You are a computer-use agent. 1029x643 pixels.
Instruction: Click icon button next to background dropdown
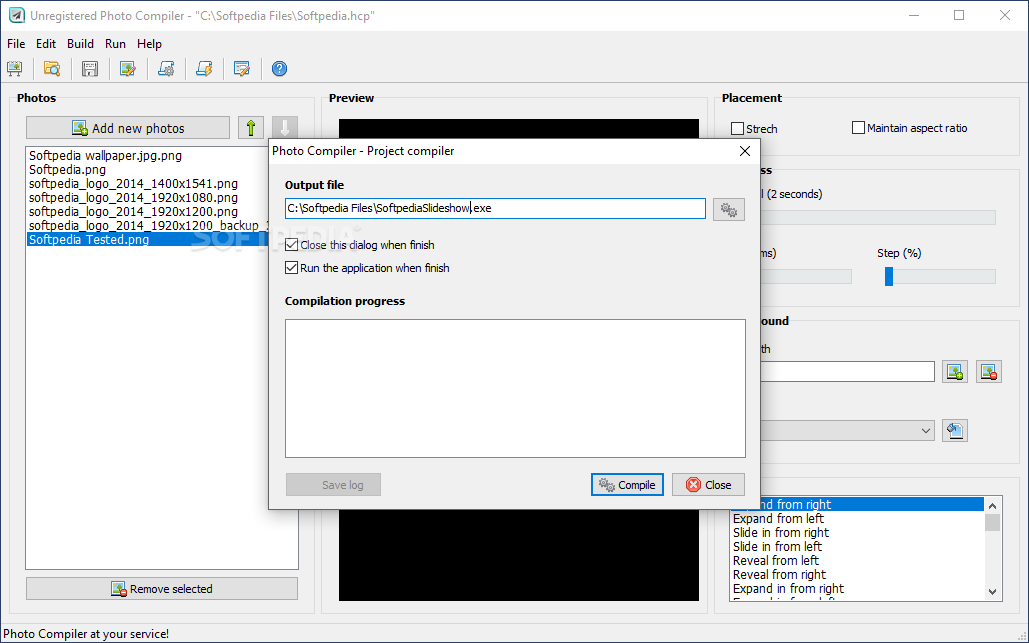955,430
